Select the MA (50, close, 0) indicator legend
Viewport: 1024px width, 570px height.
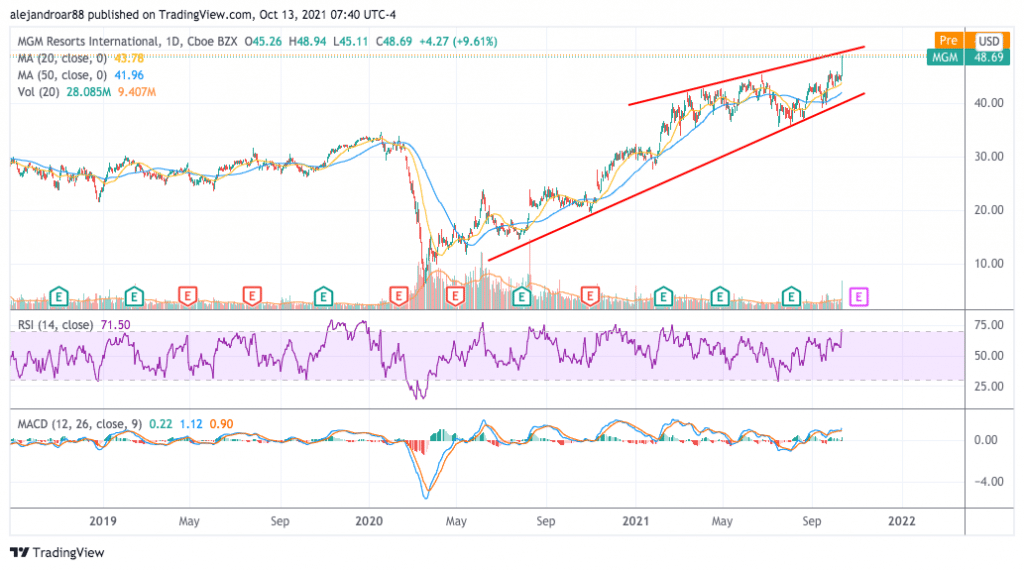(x=62, y=75)
